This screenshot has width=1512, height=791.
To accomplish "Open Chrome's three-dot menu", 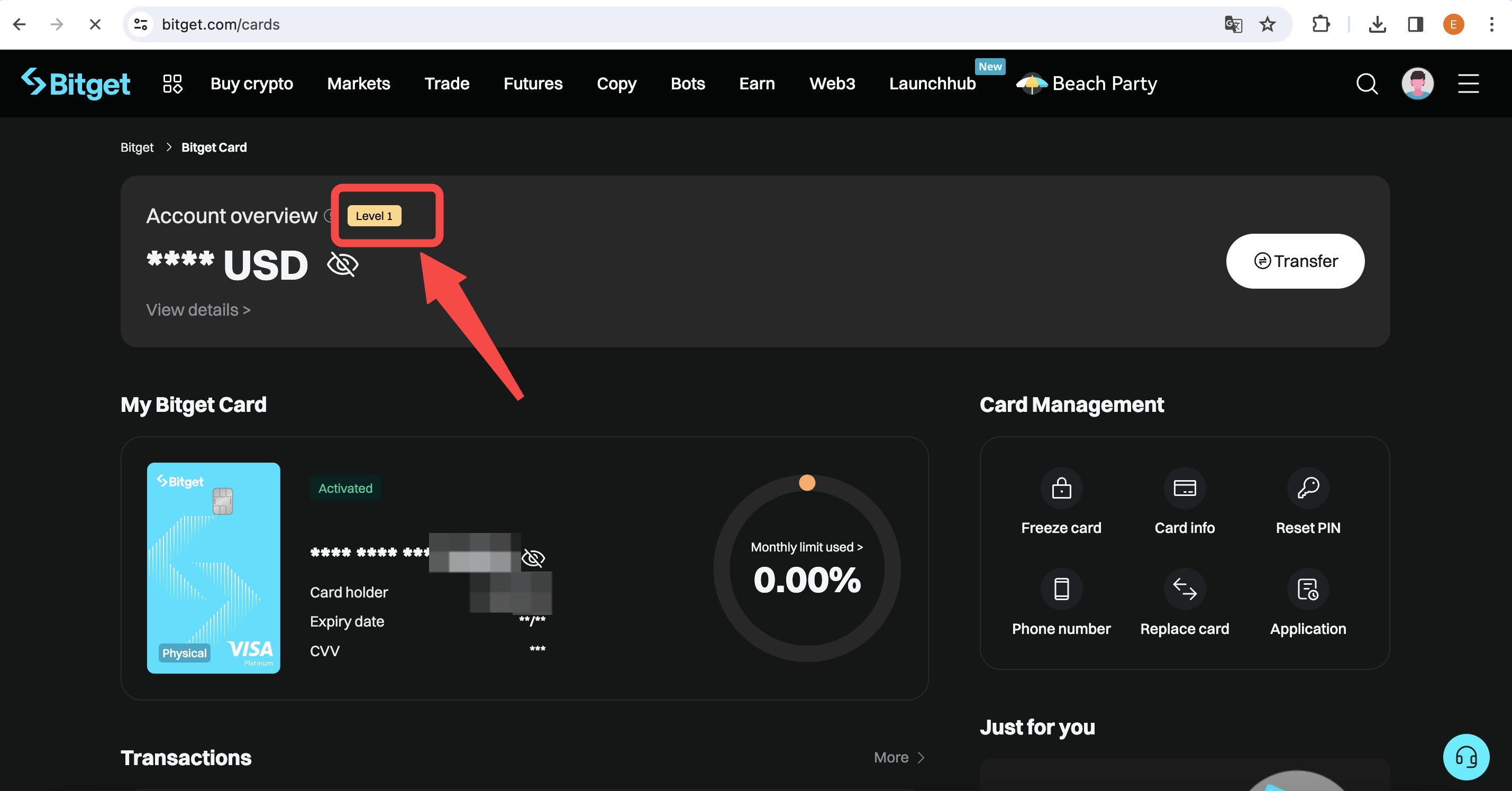I will tap(1491, 24).
